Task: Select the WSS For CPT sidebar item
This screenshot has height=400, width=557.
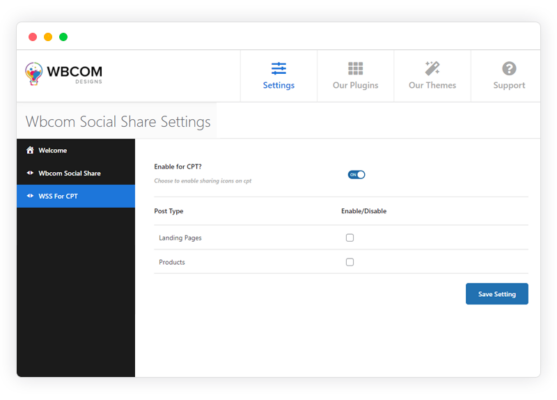Action: point(76,196)
